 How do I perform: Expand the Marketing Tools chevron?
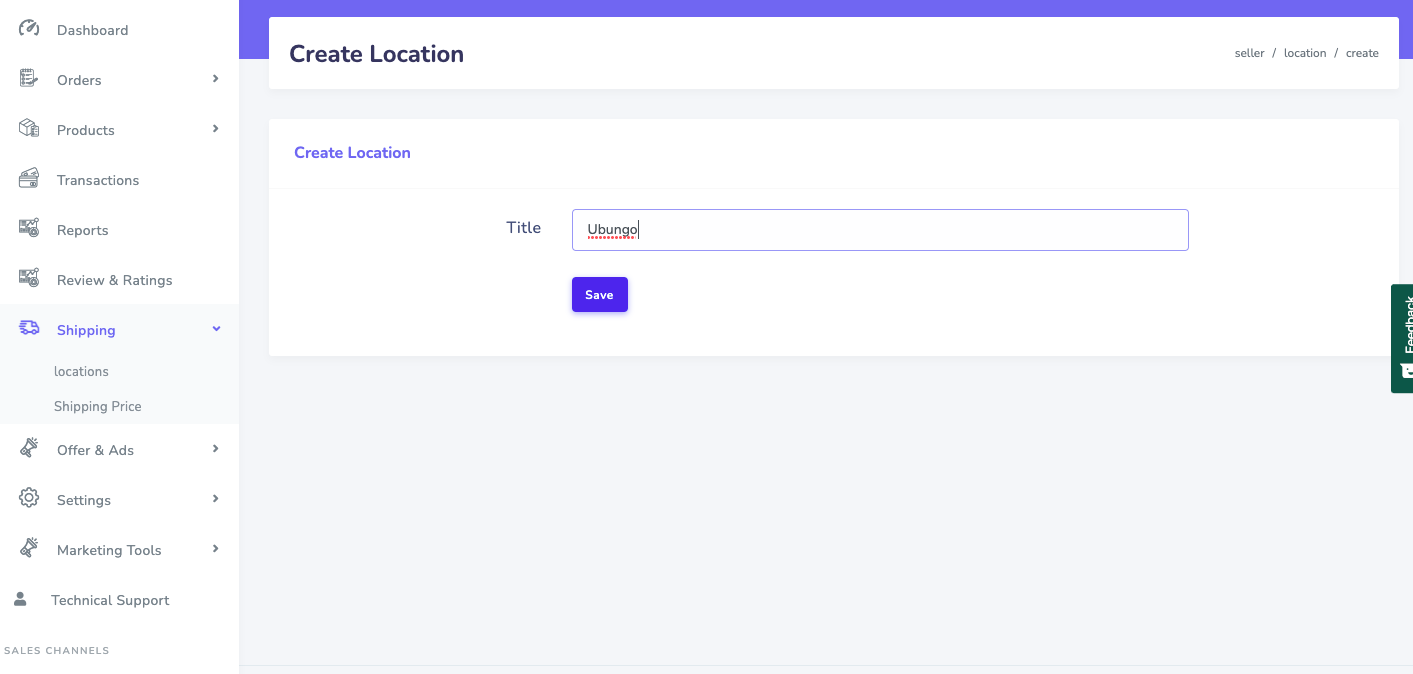215,549
